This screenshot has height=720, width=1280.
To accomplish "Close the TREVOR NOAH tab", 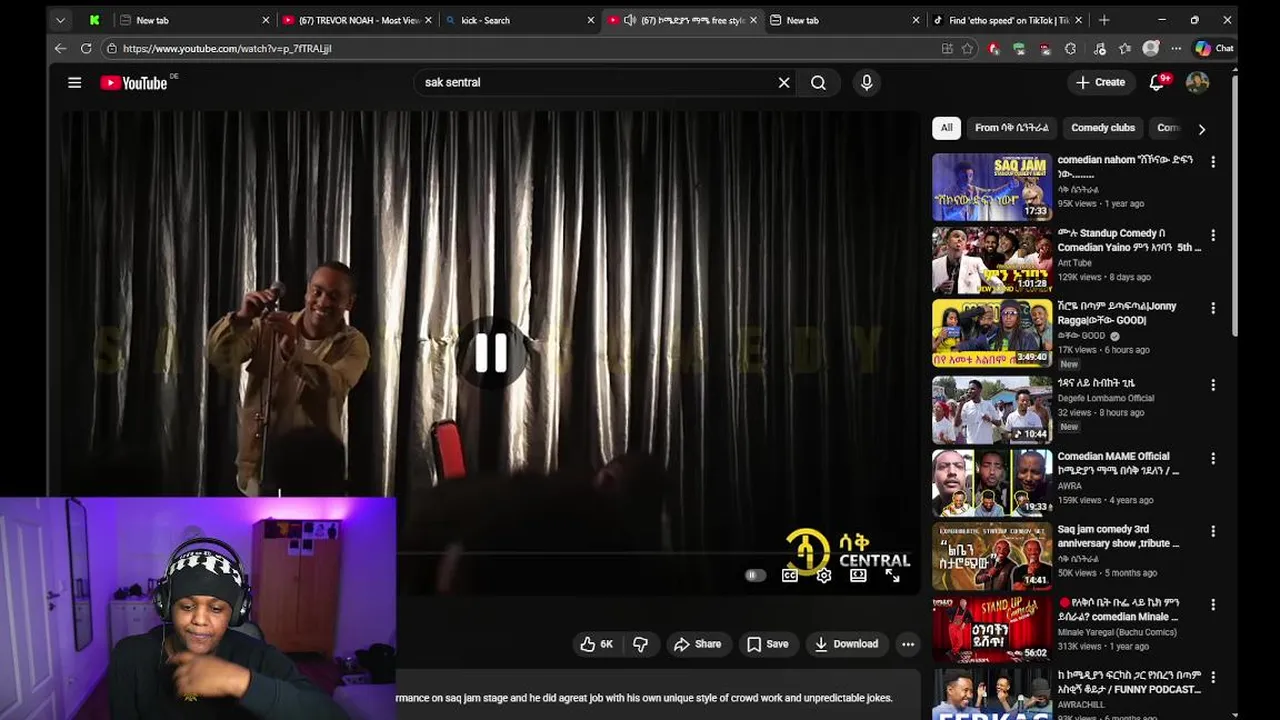I will 429,20.
